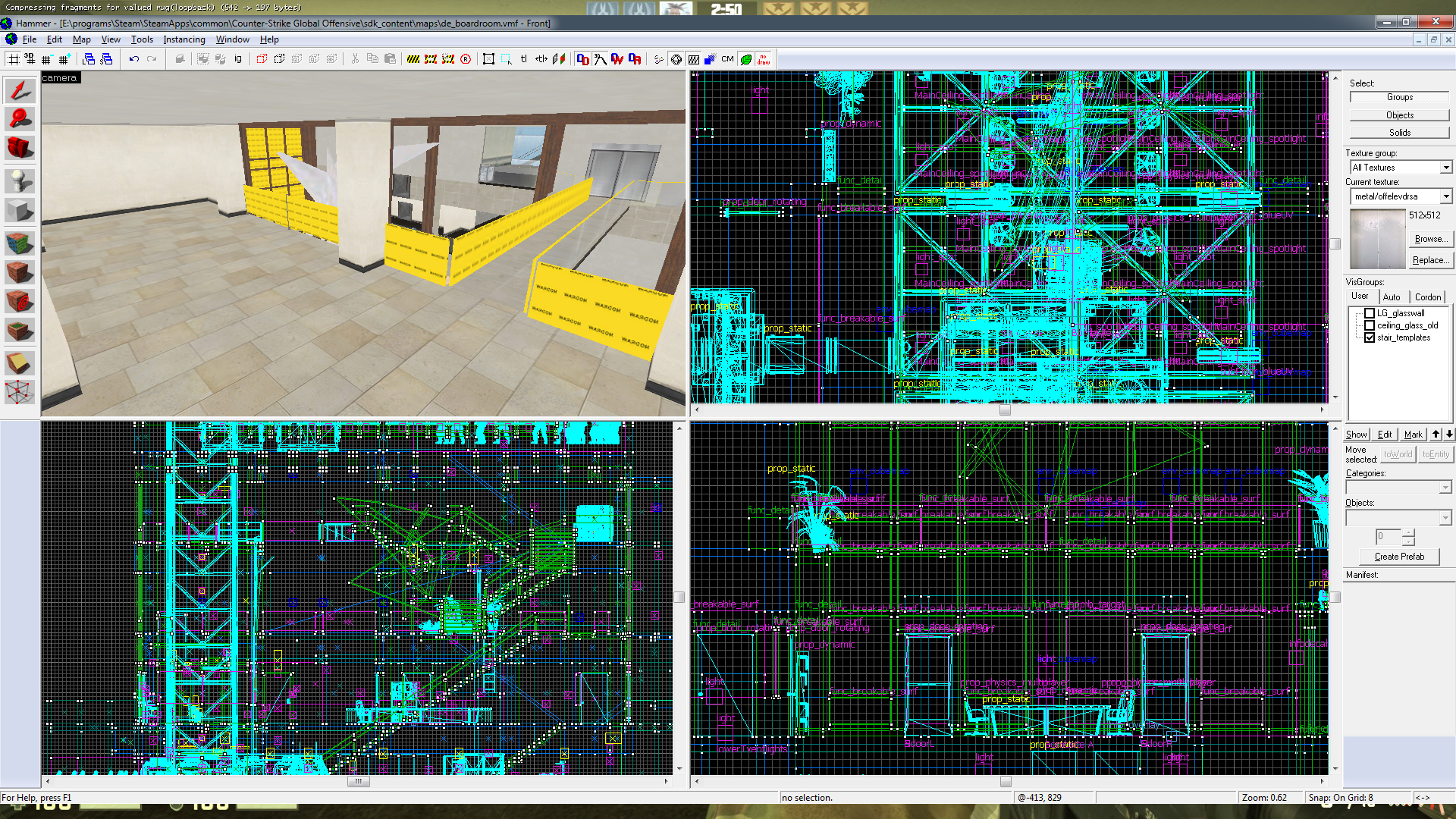Viewport: 1456px width, 819px height.
Task: Click the Save Window State icon
Action: pos(106,59)
